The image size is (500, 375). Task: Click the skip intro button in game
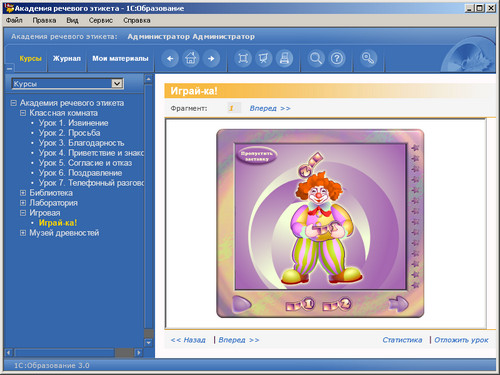(x=256, y=156)
